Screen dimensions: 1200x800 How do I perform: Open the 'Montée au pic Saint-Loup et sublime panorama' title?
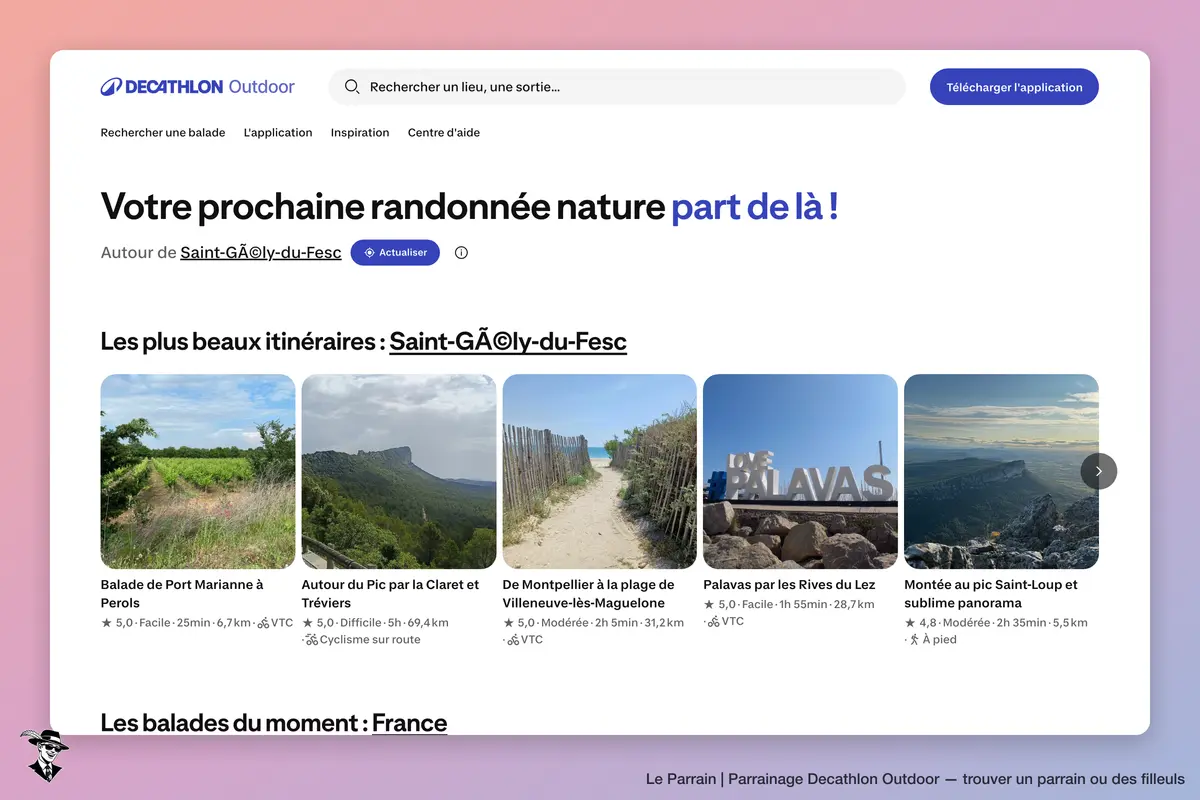click(x=991, y=594)
